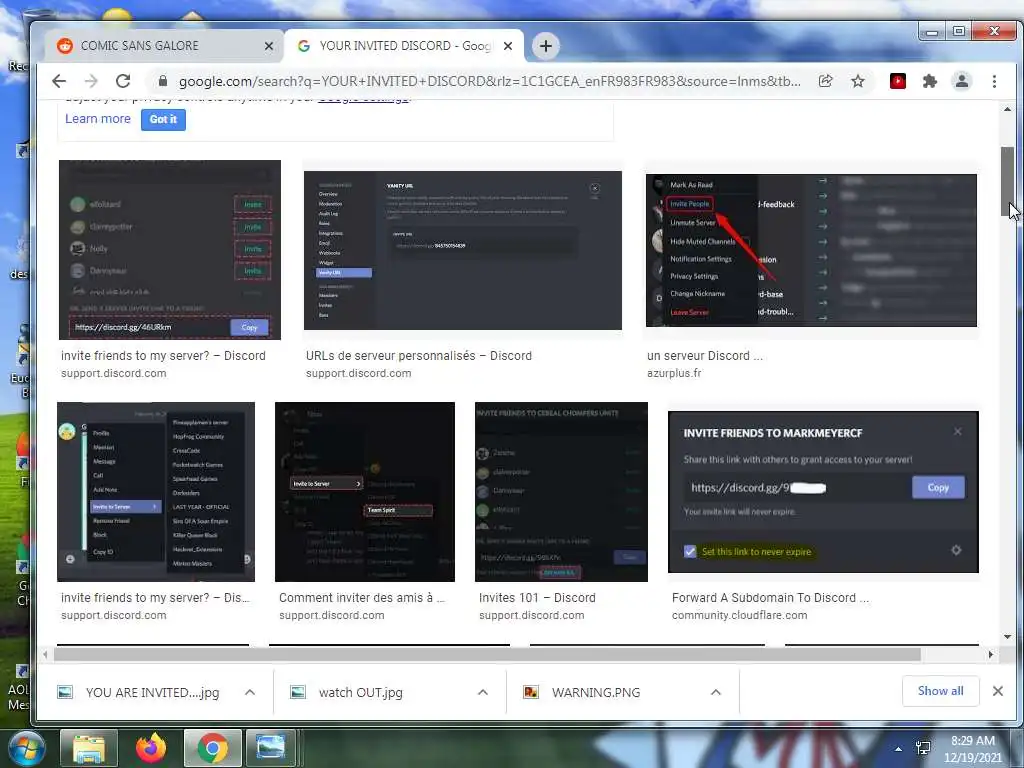Maximize the Chrome window
1024x768 pixels.
tap(959, 31)
